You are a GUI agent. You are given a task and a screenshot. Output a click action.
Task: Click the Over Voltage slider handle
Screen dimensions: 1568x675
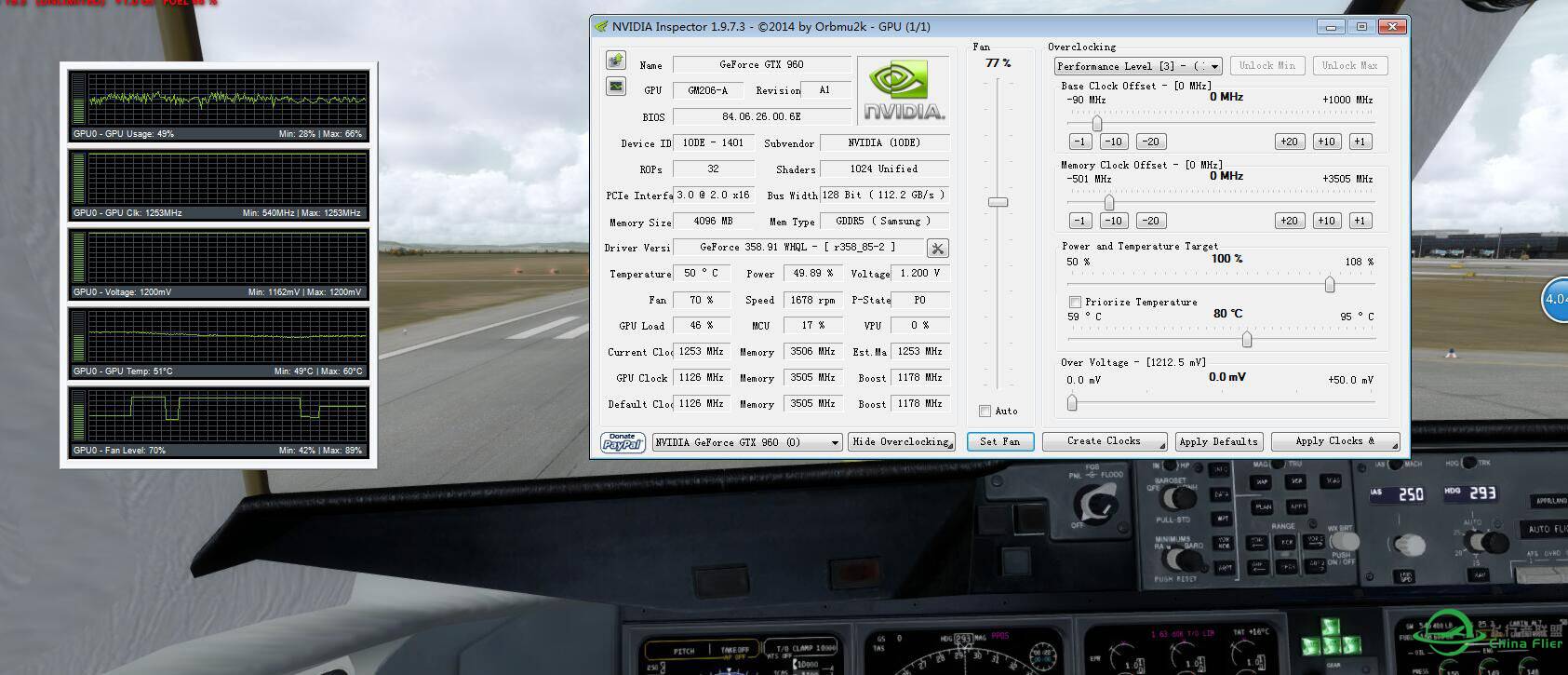[1072, 402]
